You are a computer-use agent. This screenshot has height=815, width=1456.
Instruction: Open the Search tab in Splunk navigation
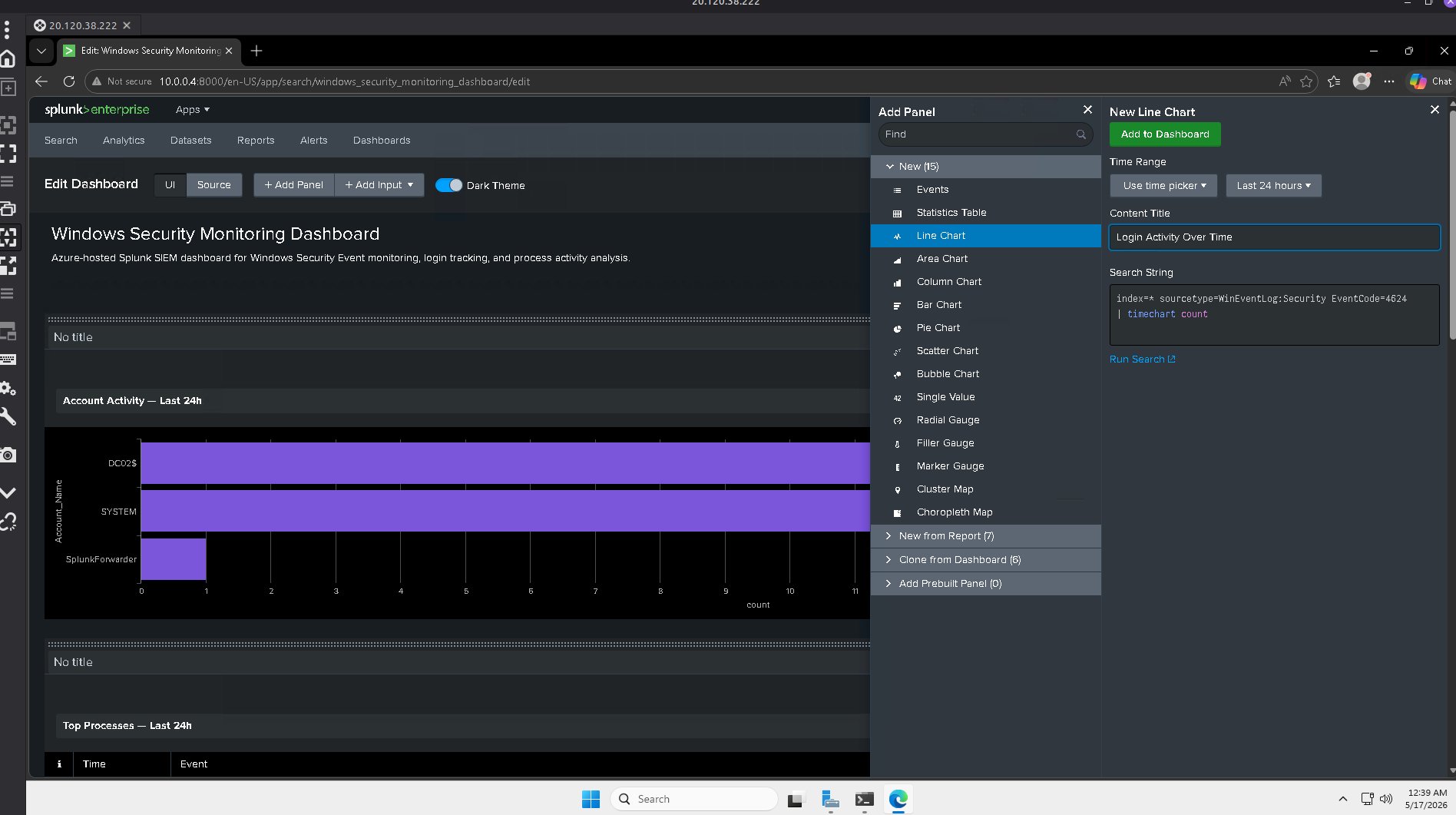[61, 141]
